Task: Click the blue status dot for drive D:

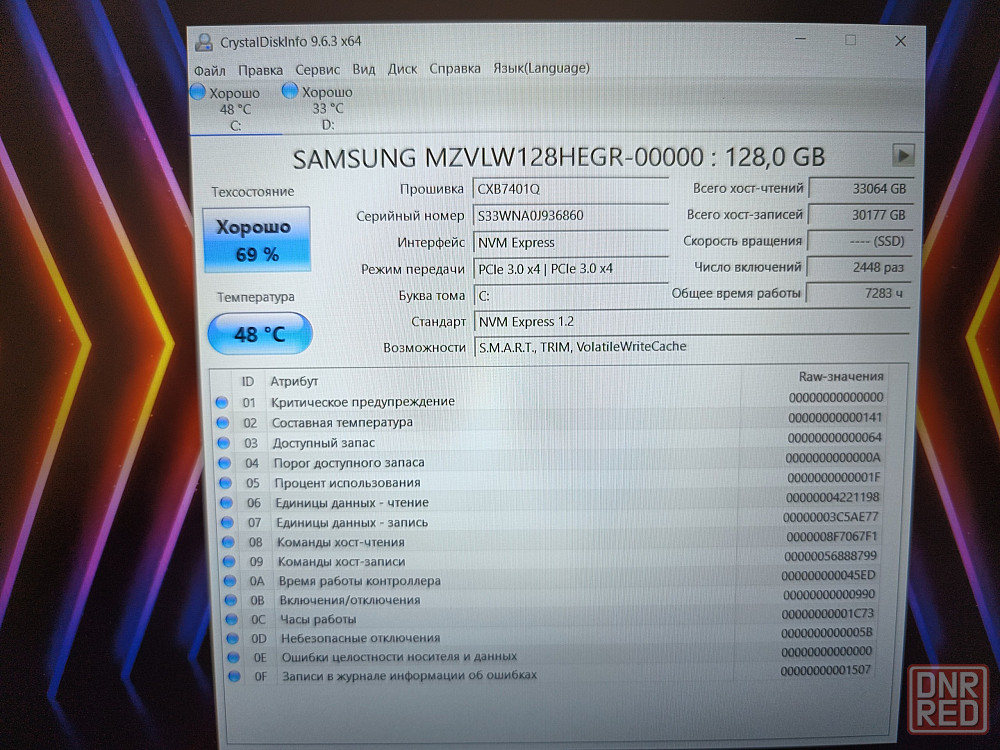Action: [x=290, y=91]
